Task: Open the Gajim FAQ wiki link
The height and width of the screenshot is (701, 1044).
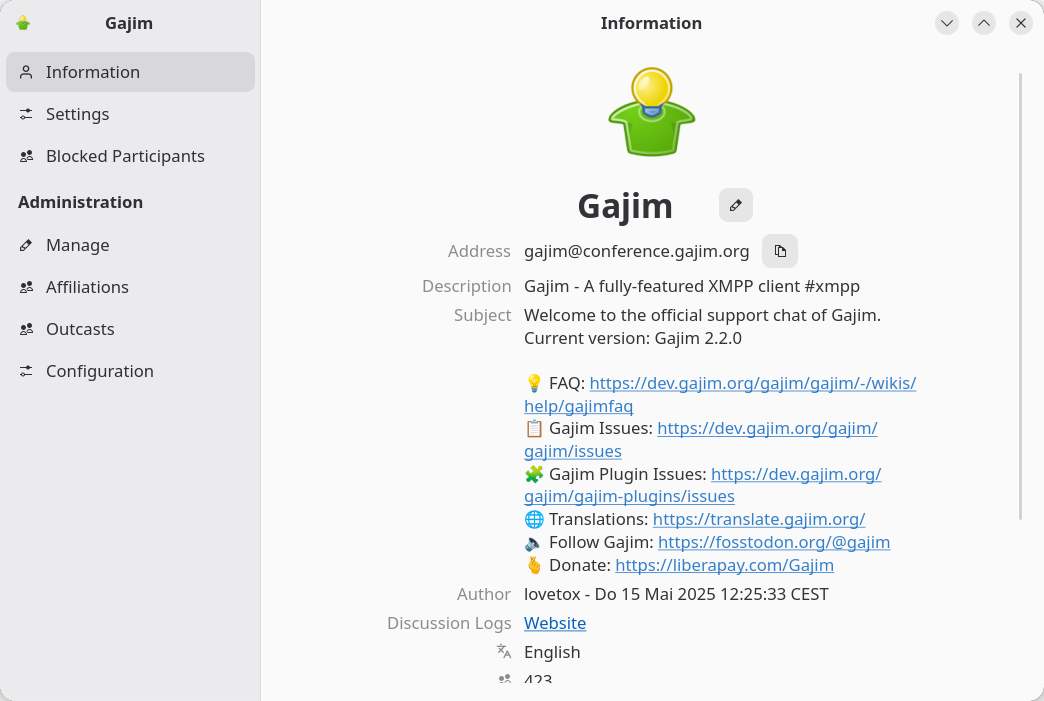Action: click(752, 383)
